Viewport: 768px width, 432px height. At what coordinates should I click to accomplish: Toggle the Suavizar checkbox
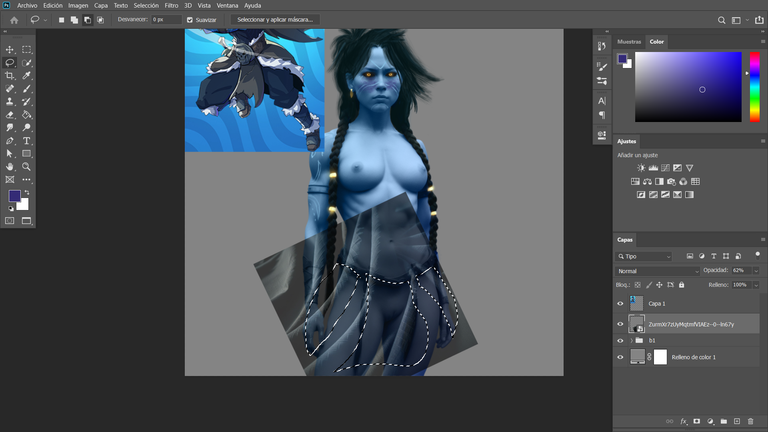pos(190,20)
